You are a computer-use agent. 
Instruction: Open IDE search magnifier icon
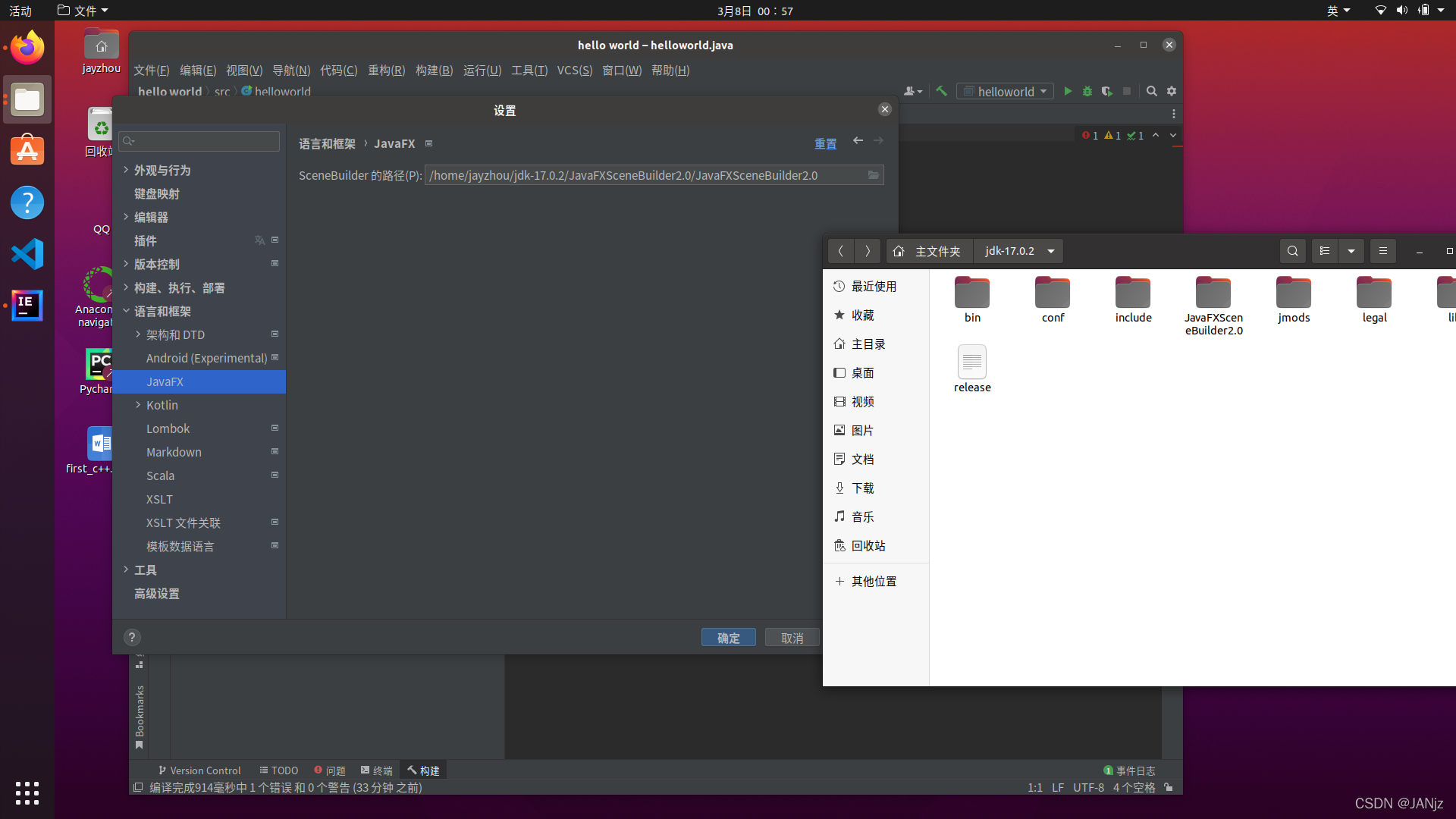coord(1151,91)
